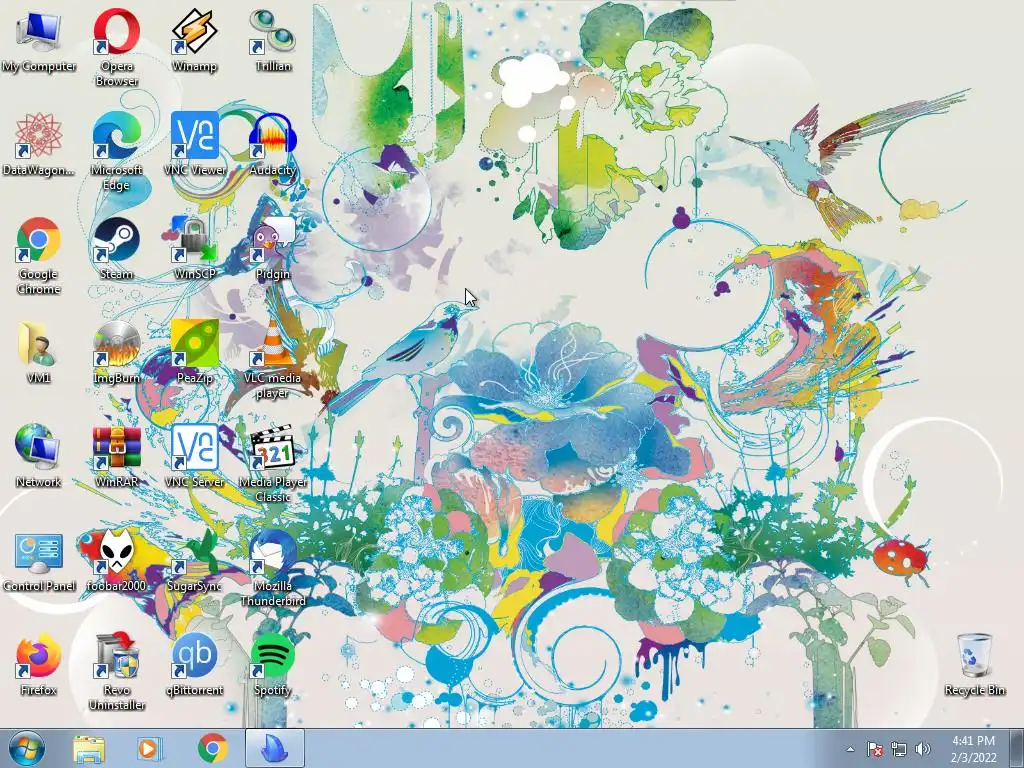Select the SugarSync desktop shortcut
This screenshot has width=1024, height=768.
tap(194, 560)
